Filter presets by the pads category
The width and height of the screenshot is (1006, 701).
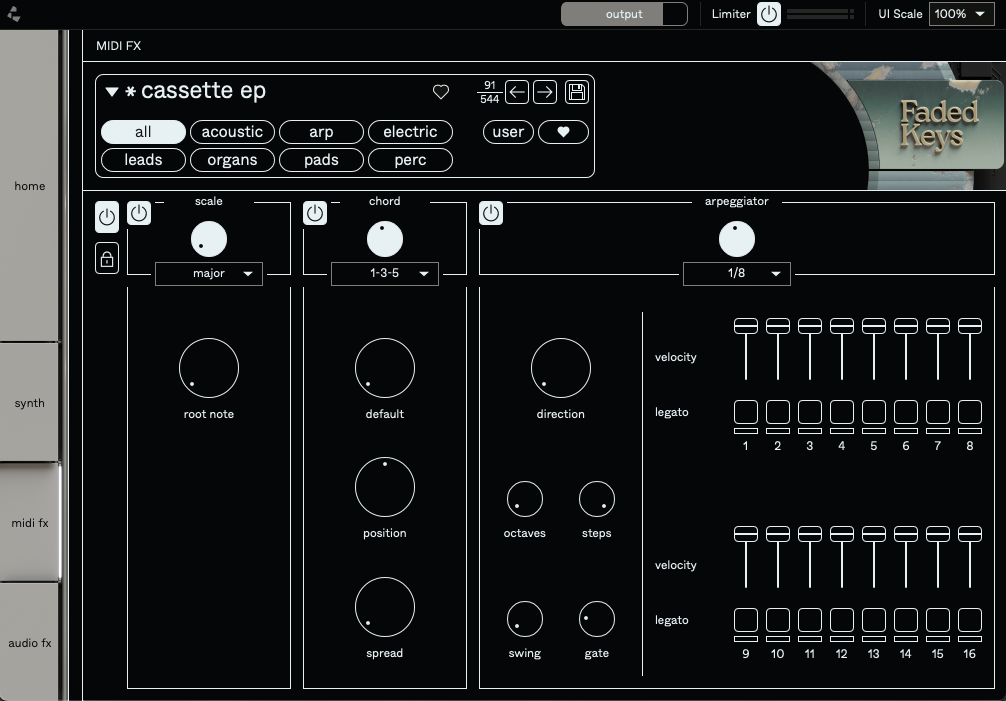pos(321,160)
